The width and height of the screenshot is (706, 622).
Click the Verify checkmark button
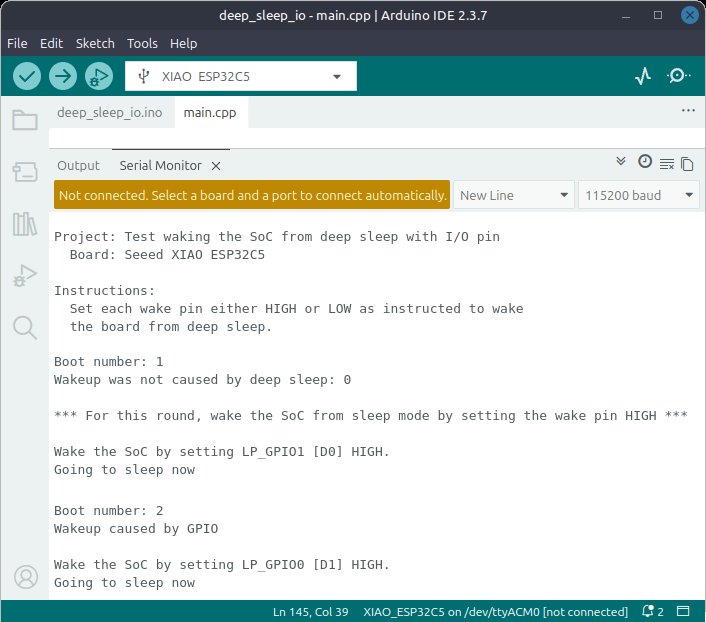[27, 76]
